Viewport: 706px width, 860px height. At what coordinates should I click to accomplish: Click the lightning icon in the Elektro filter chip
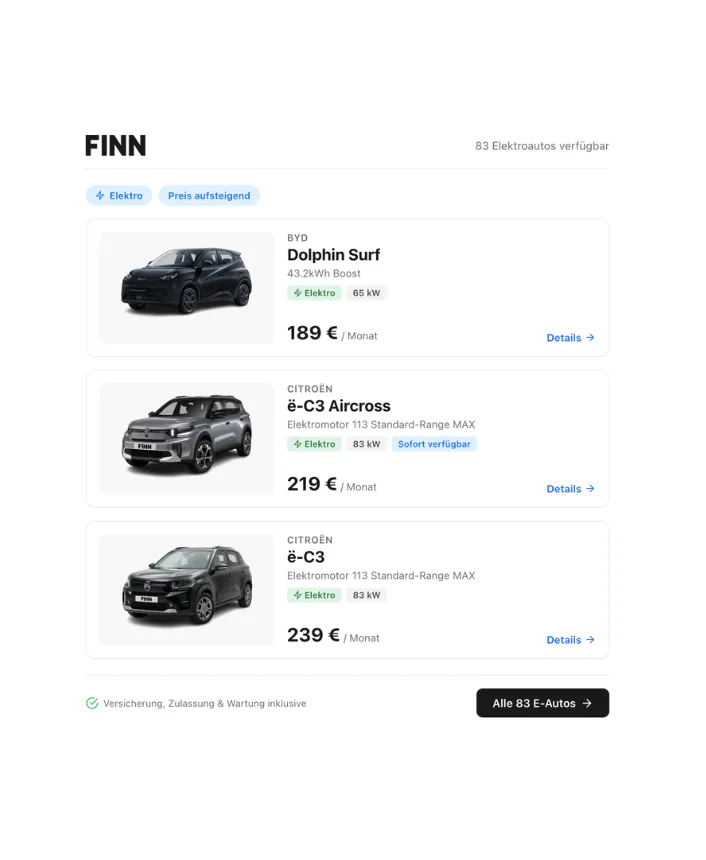click(x=101, y=195)
